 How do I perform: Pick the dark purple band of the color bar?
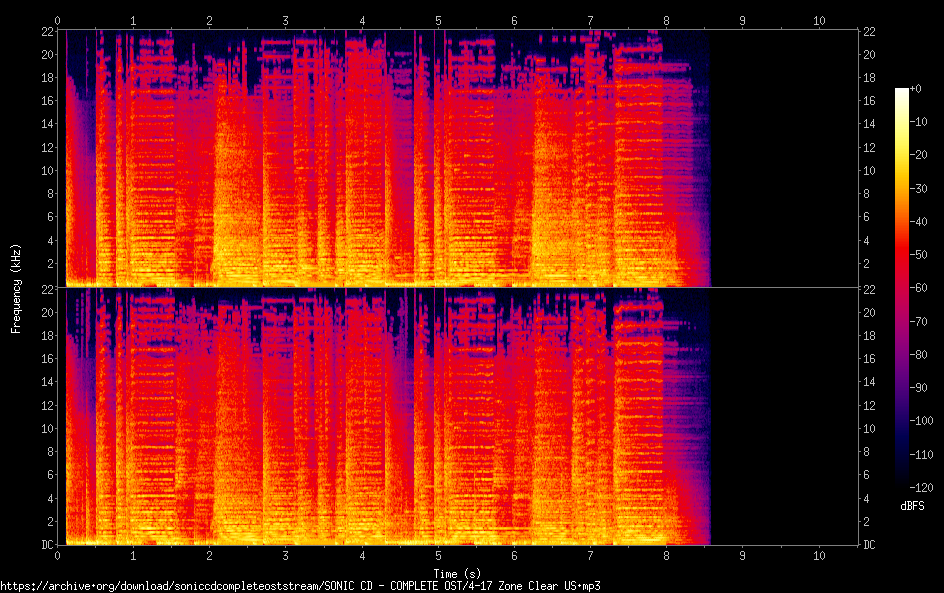902,420
